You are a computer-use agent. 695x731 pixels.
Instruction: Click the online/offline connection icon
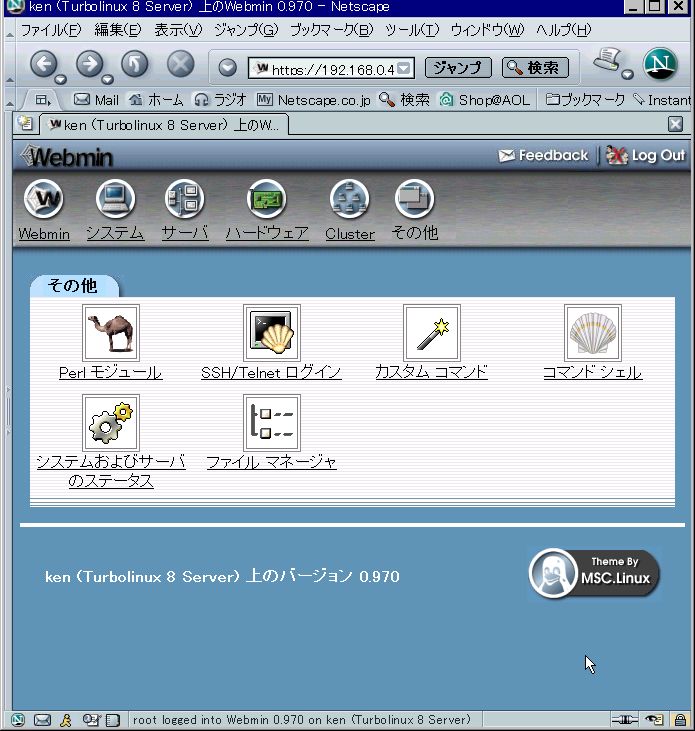(x=625, y=720)
